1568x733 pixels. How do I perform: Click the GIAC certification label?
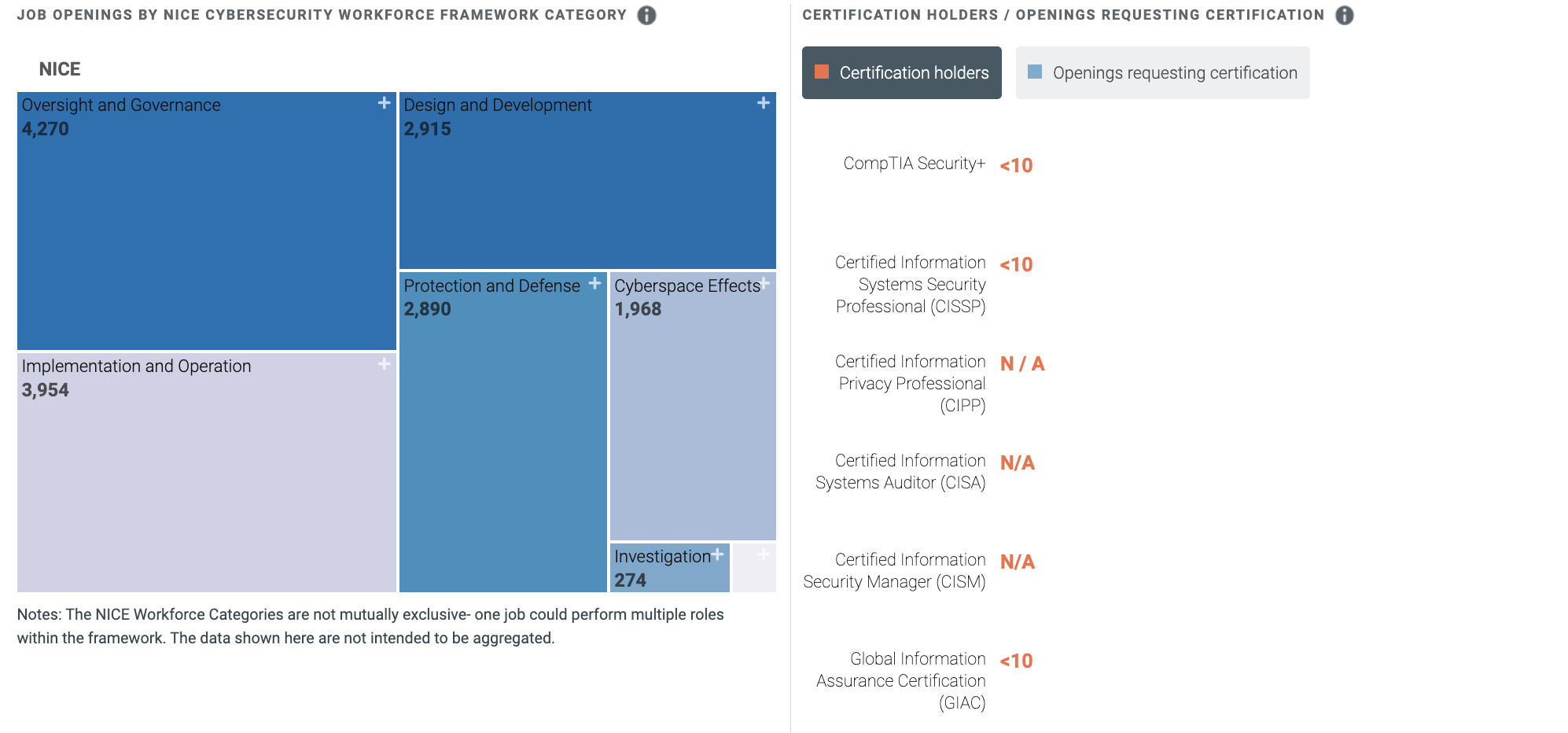tap(900, 681)
